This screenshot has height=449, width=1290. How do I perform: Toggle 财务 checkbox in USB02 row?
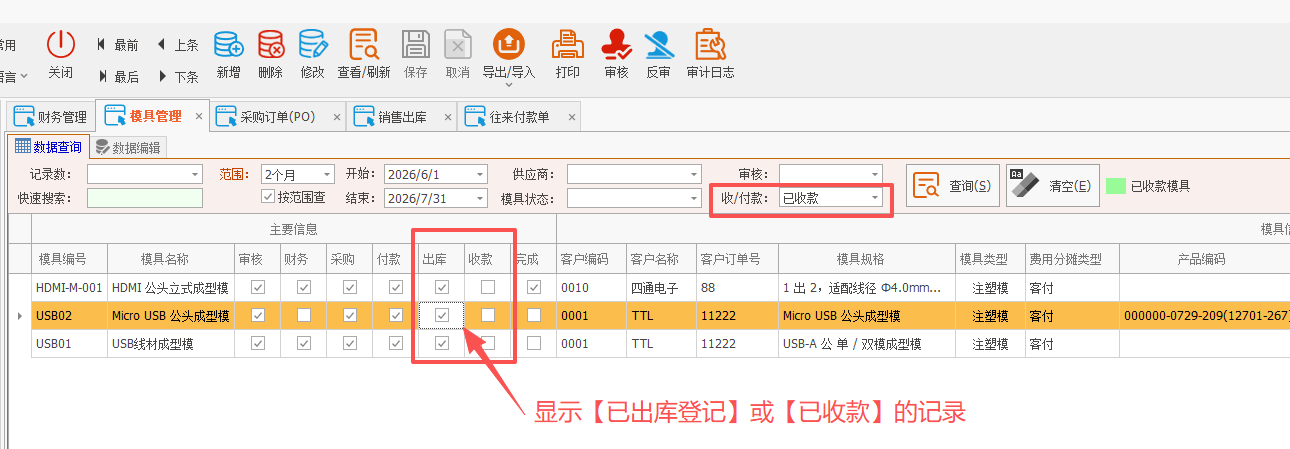tap(304, 315)
